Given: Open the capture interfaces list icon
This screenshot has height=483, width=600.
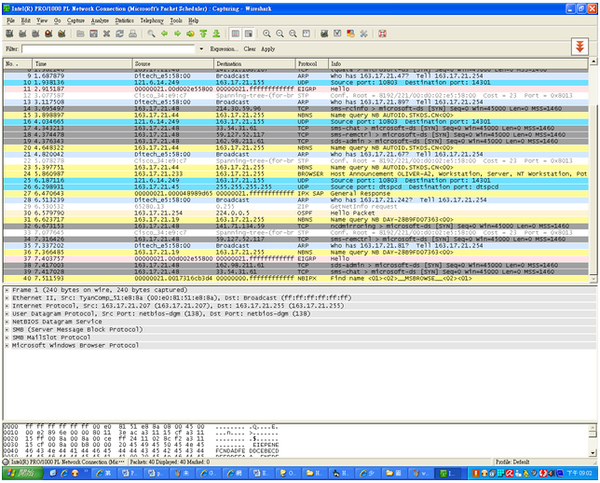Looking at the screenshot, I should pos(10,34).
